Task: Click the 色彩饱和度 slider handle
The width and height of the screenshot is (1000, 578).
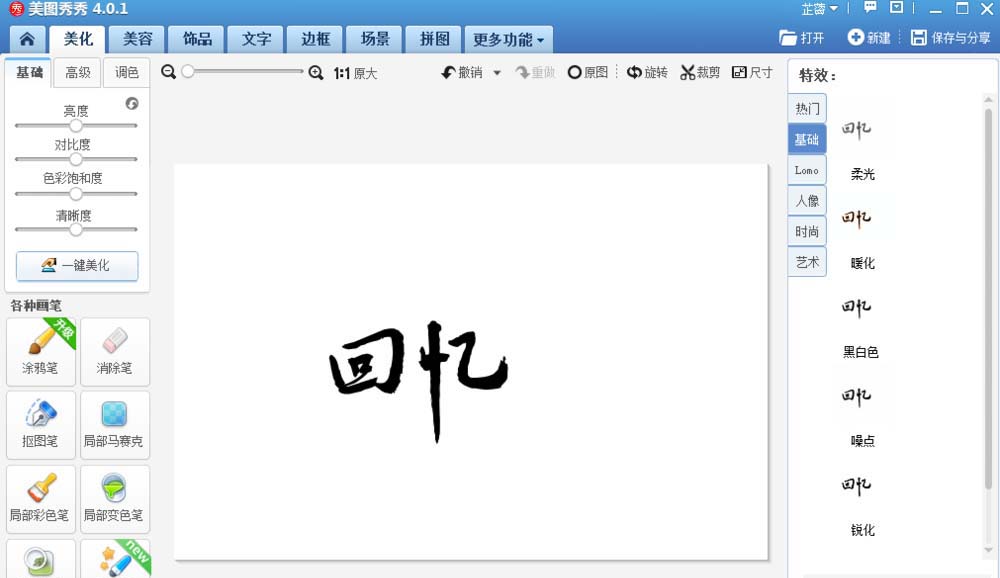Action: (x=76, y=193)
